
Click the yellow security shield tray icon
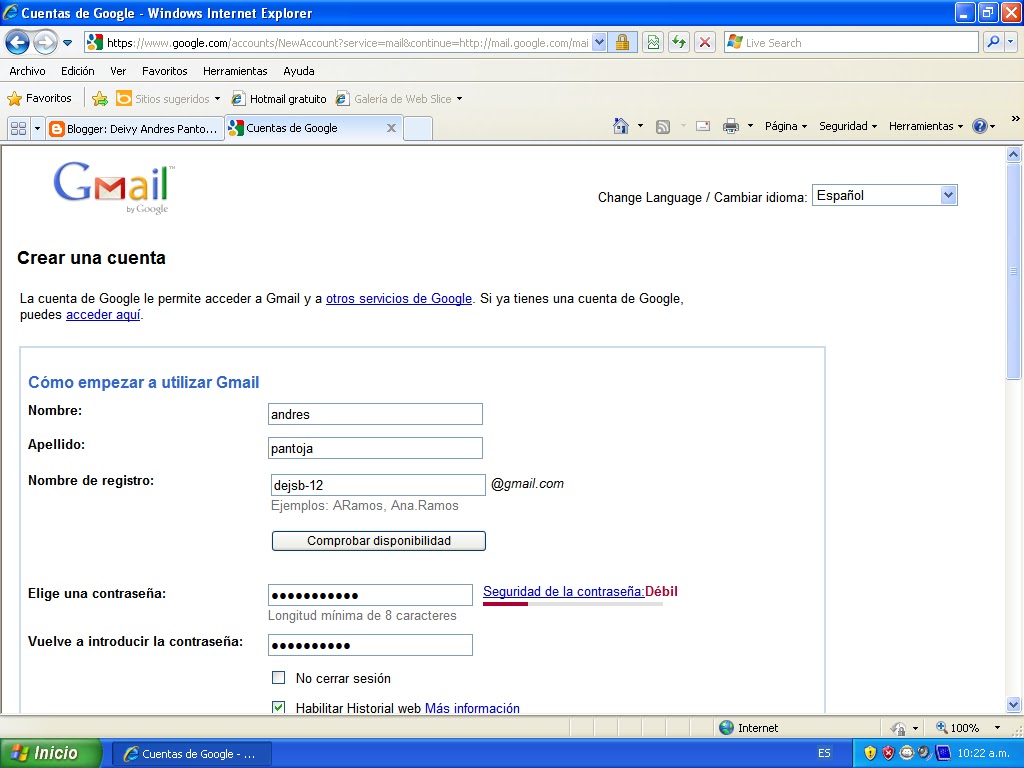point(870,753)
